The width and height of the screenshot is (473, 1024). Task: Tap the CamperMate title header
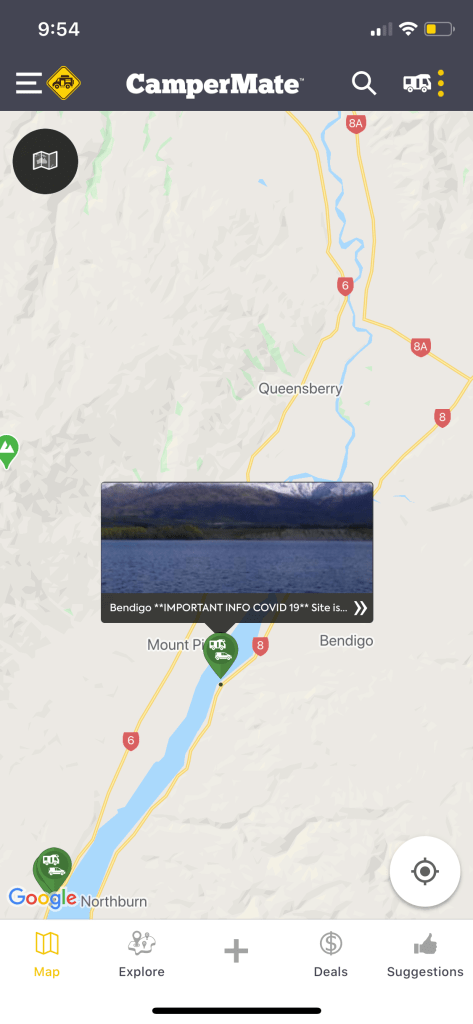[x=215, y=84]
